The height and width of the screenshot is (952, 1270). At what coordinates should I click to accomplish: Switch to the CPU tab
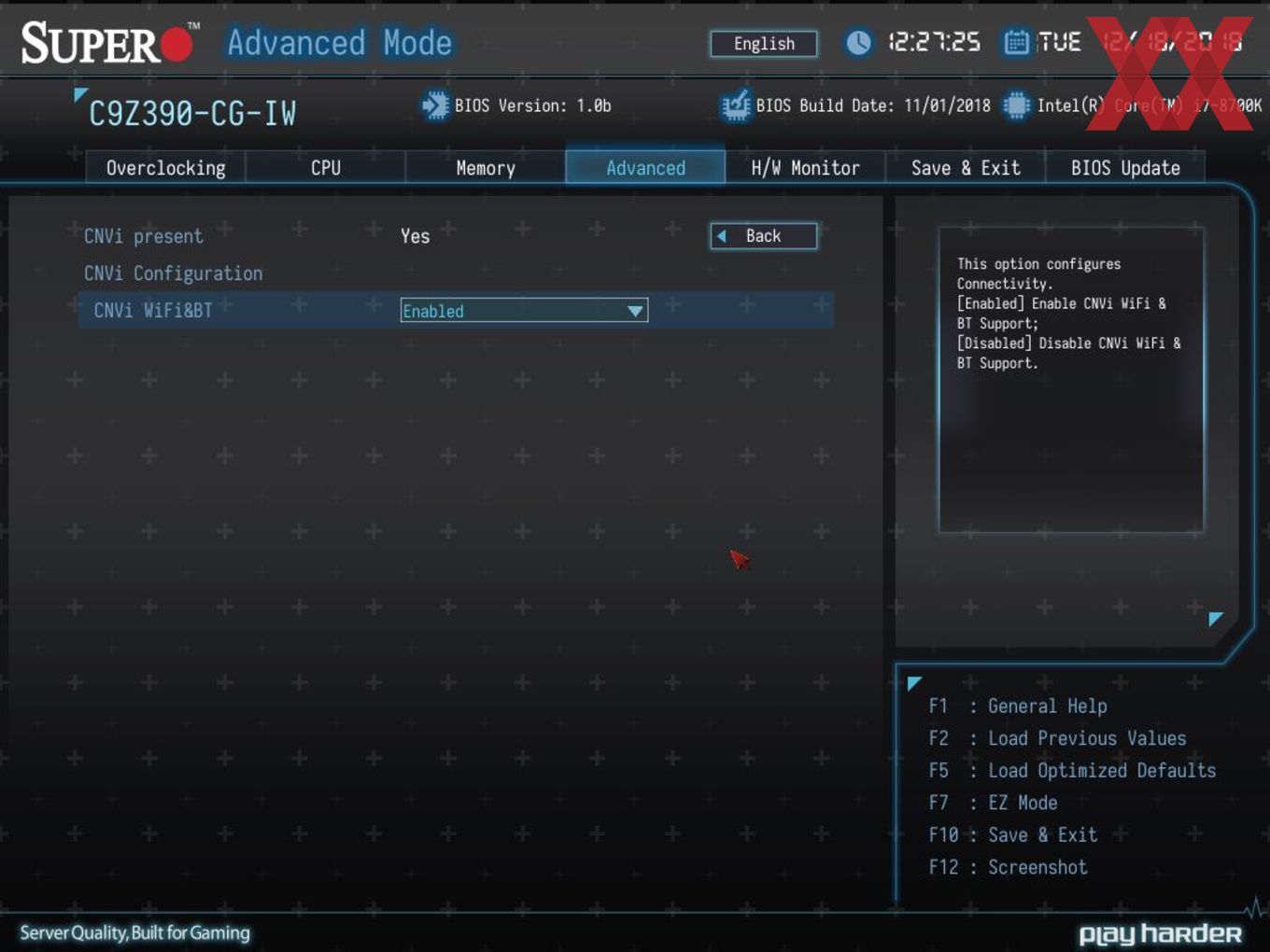(x=326, y=168)
